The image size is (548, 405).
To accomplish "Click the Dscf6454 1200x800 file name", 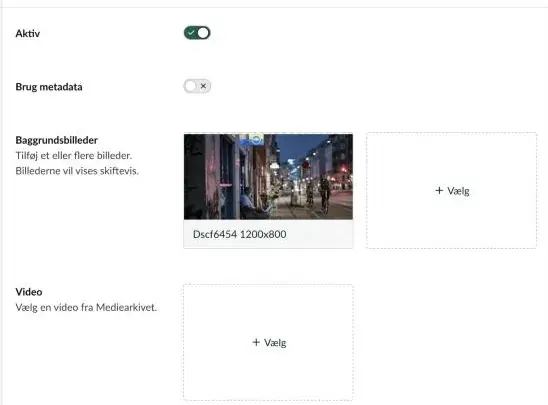I will (239, 234).
